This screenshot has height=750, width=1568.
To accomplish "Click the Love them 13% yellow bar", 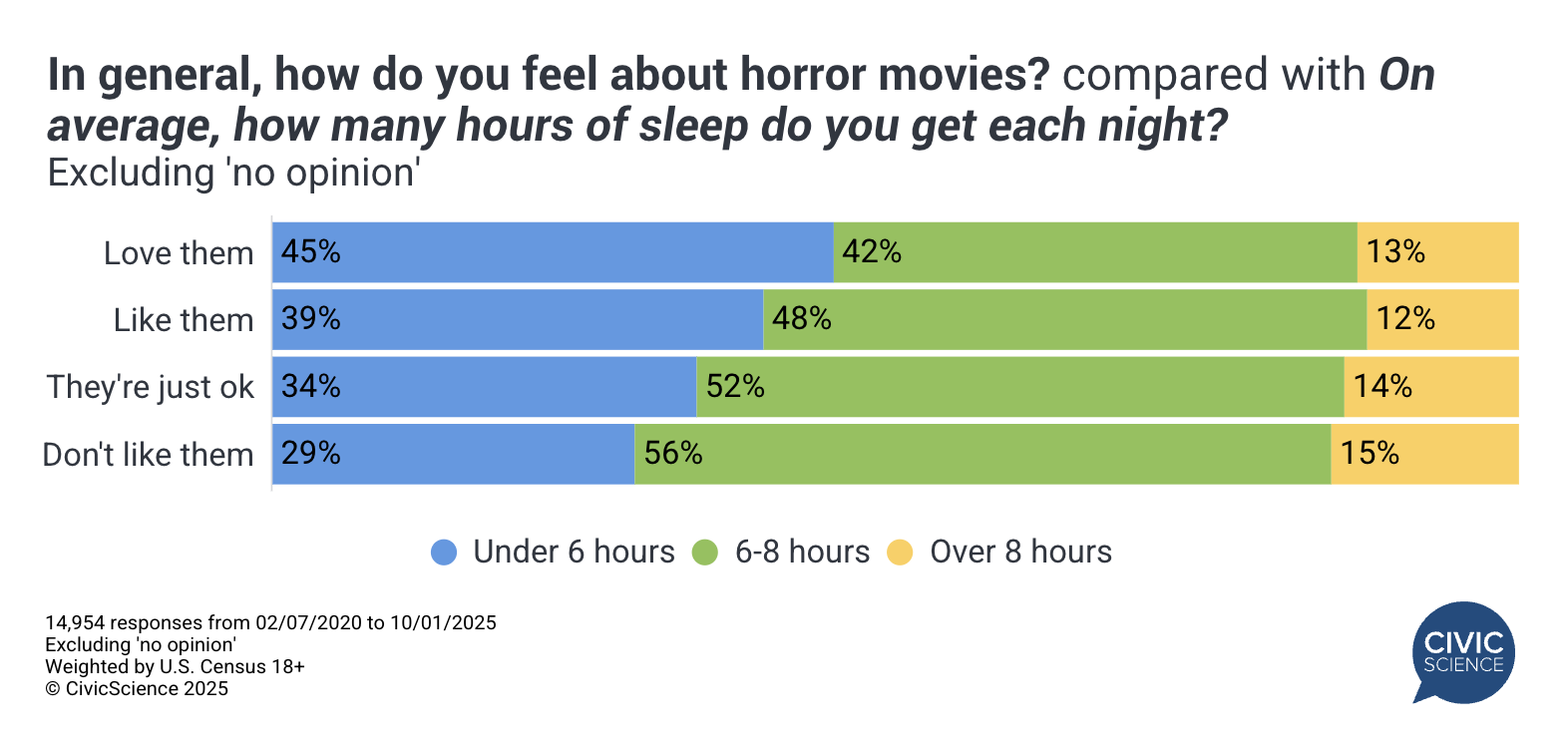I will click(1437, 252).
